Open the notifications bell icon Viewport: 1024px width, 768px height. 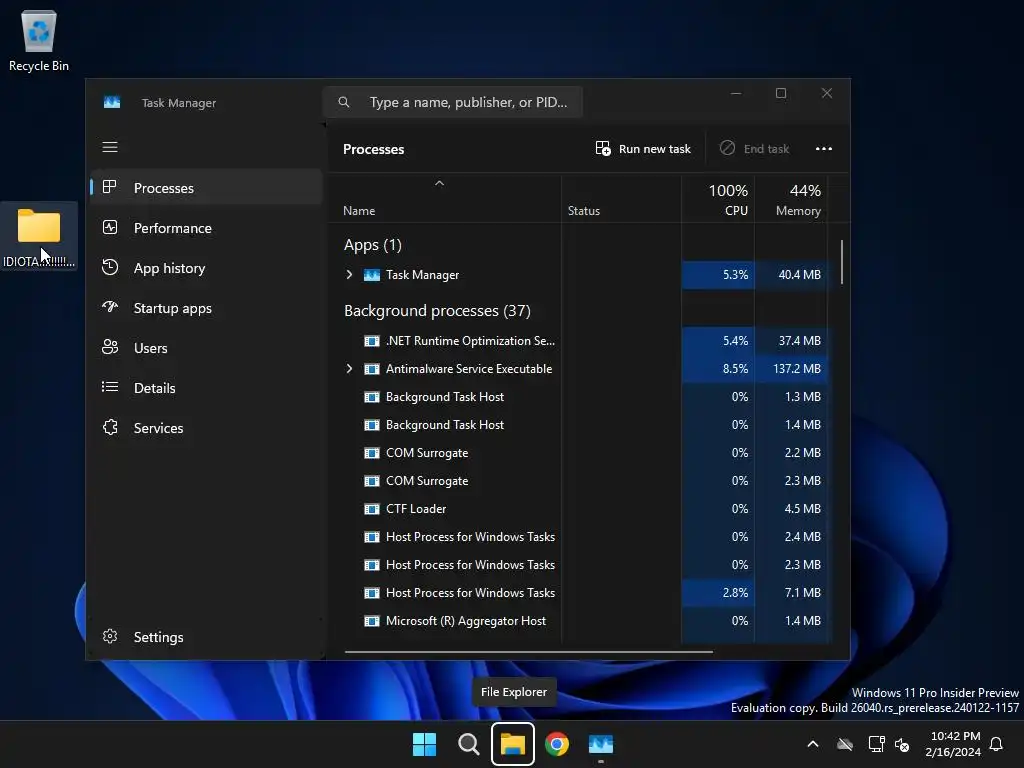pos(997,744)
